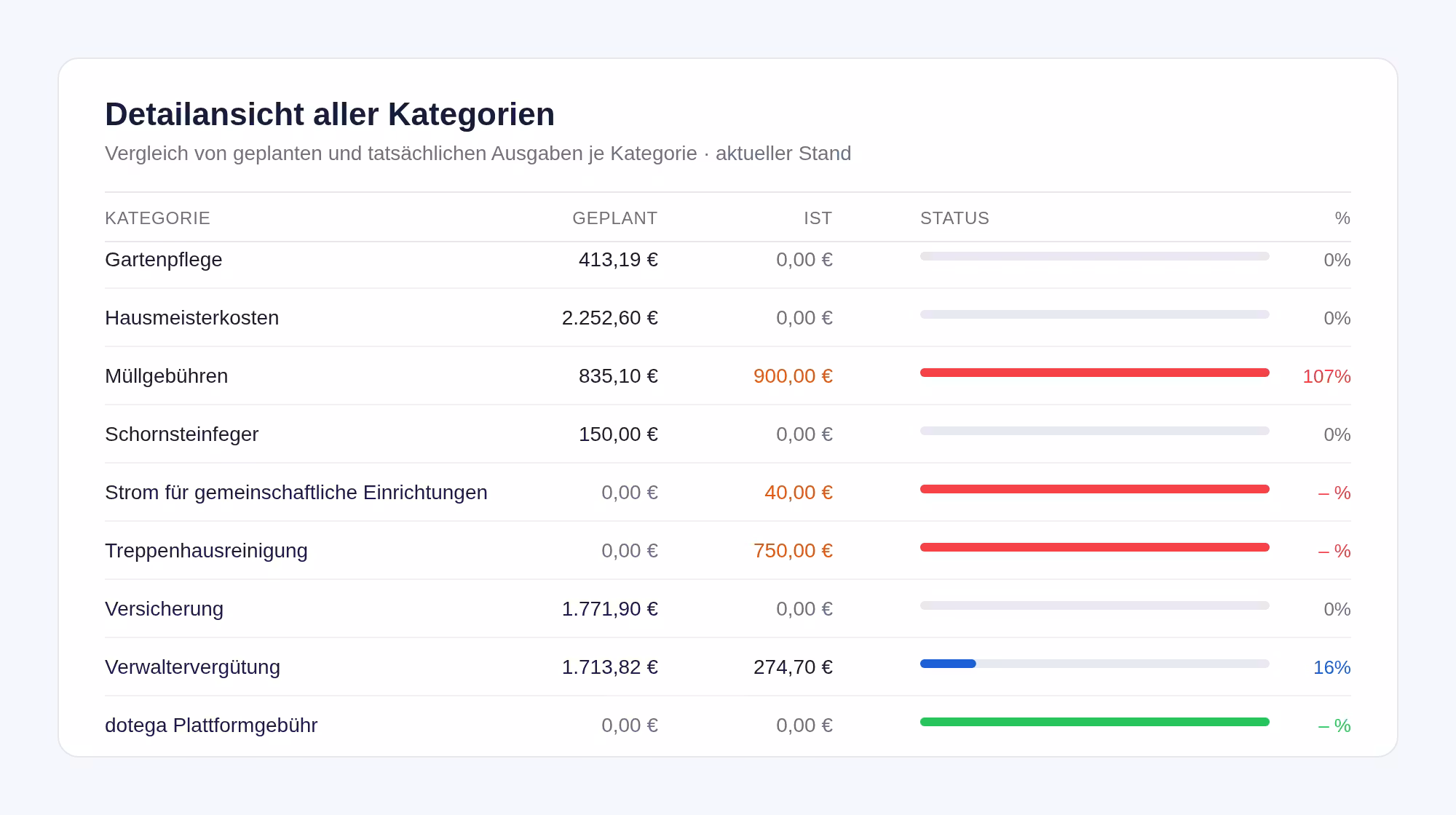The image size is (1456, 815).
Task: Select the Schornsteinfeger category label
Action: point(182,434)
